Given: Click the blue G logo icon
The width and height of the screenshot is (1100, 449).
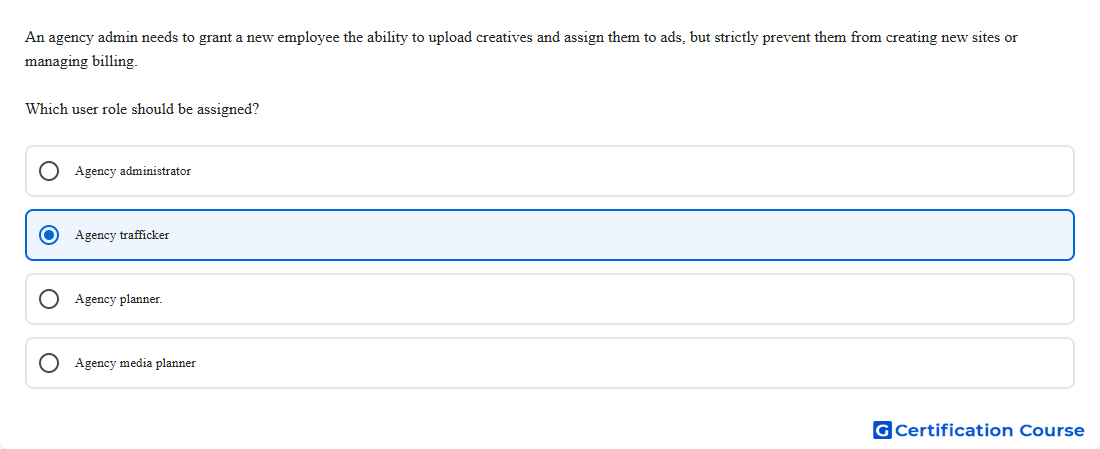Looking at the screenshot, I should point(882,430).
